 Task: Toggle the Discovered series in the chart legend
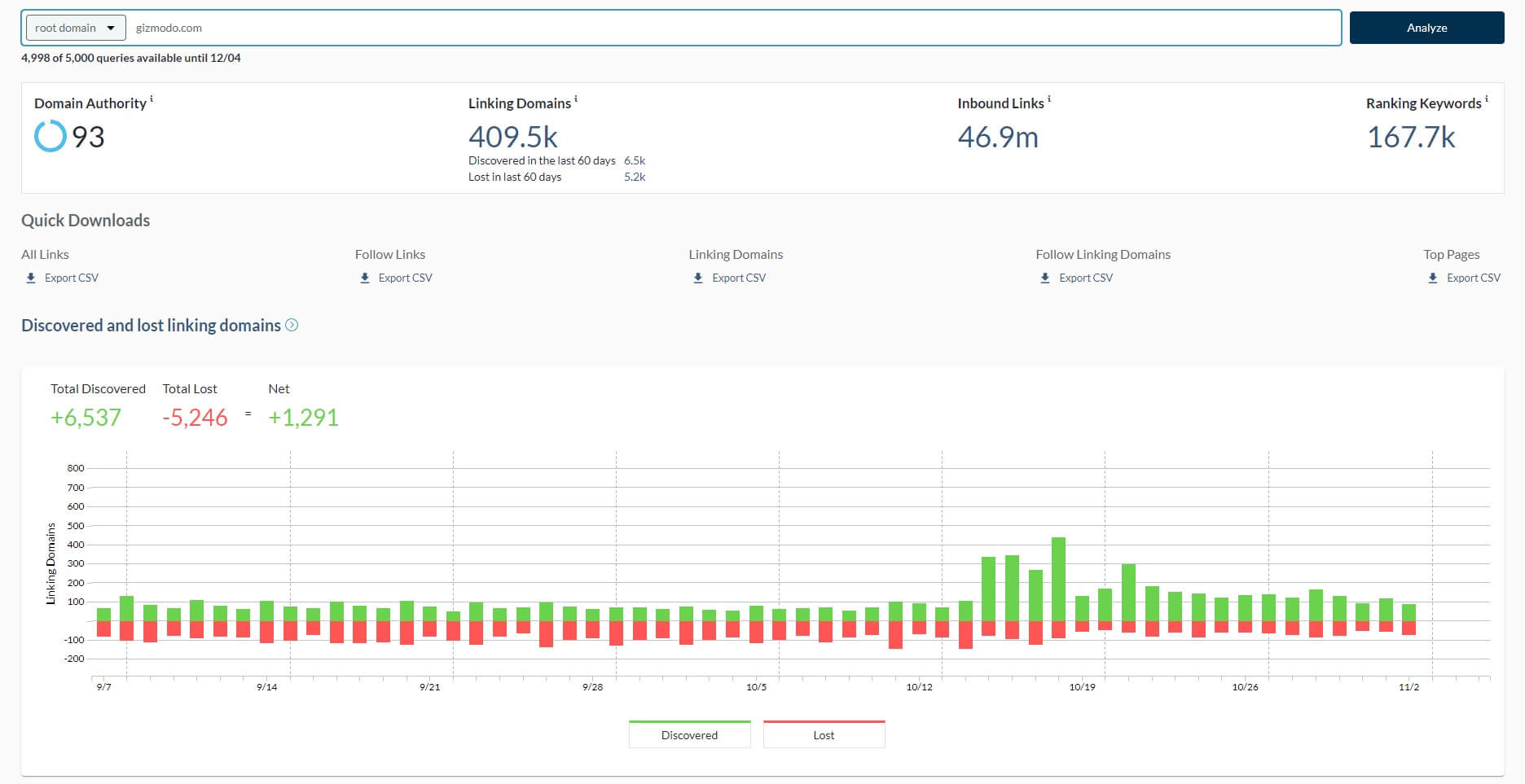click(x=689, y=734)
